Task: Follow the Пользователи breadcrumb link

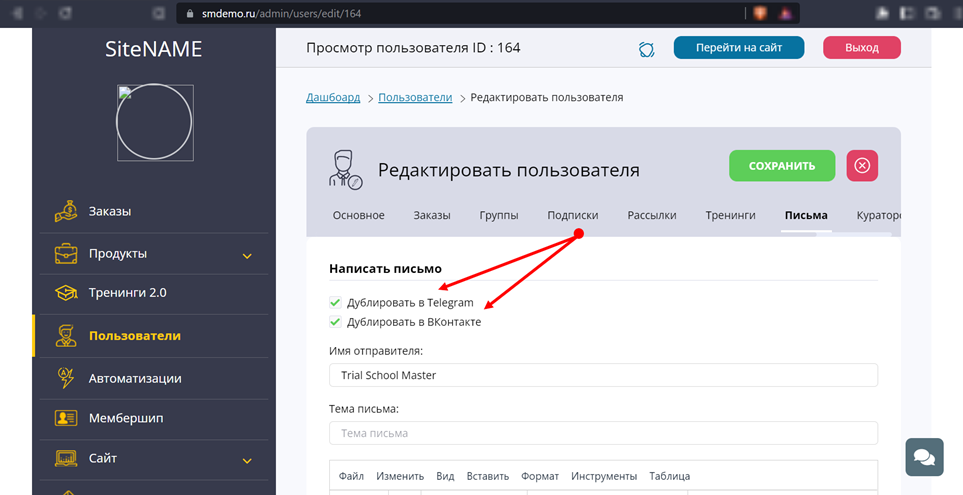Action: point(415,97)
